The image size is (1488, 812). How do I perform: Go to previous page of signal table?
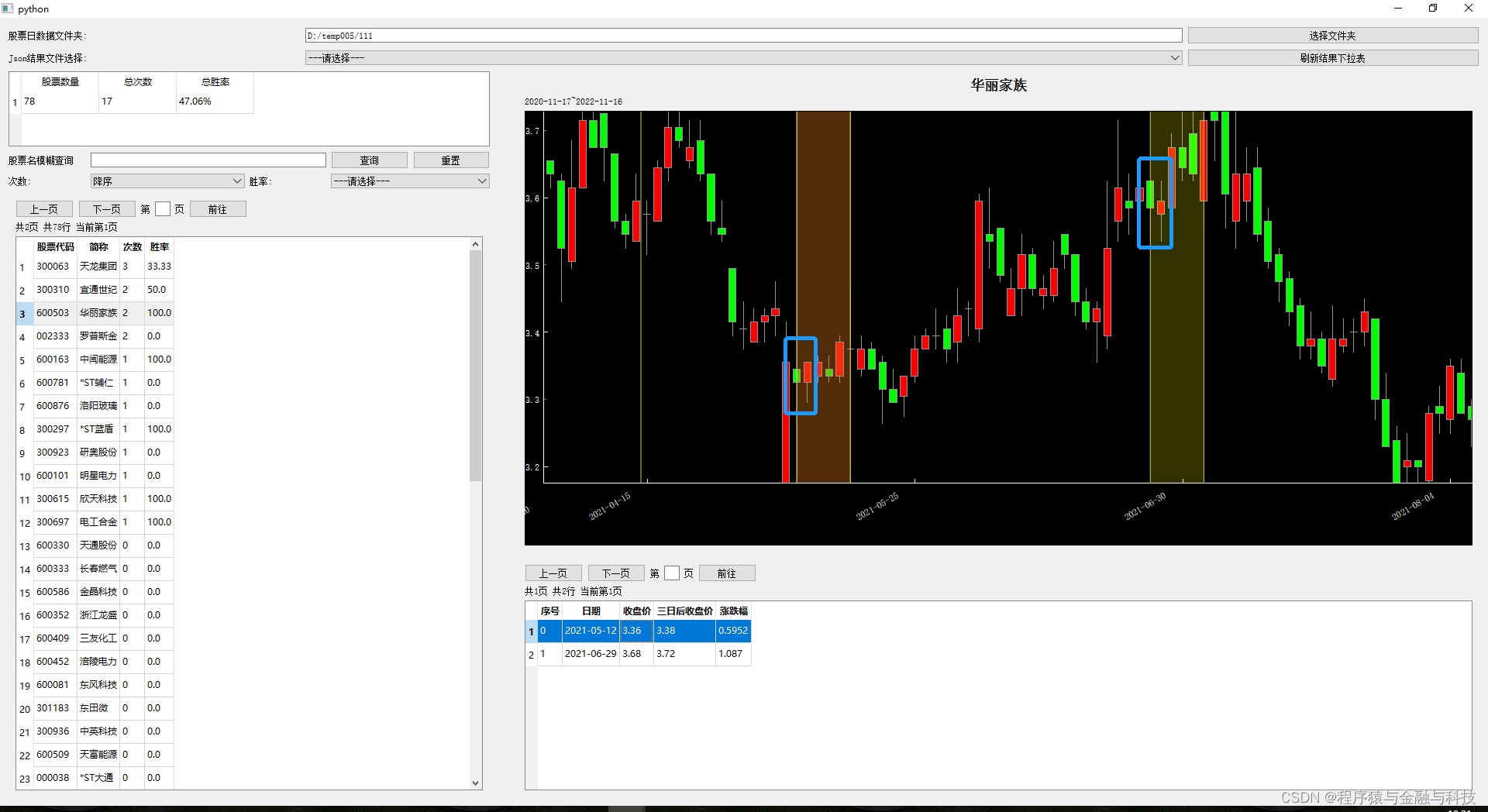553,573
